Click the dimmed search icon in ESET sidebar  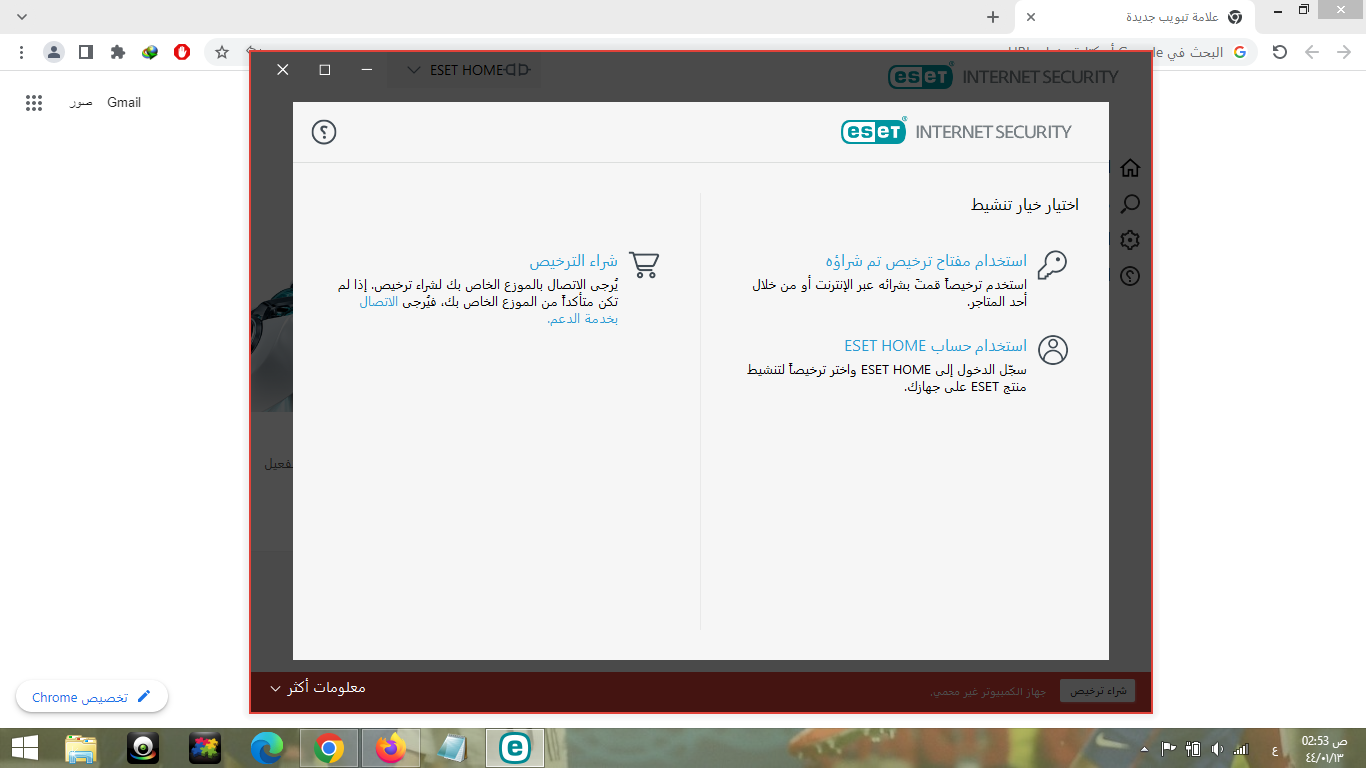(1130, 204)
